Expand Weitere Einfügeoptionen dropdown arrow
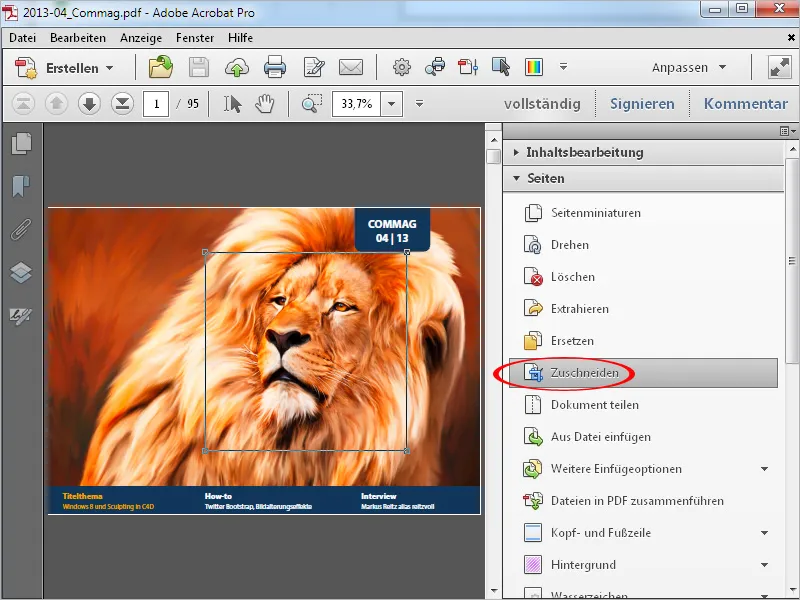The width and height of the screenshot is (800, 600). click(x=764, y=469)
